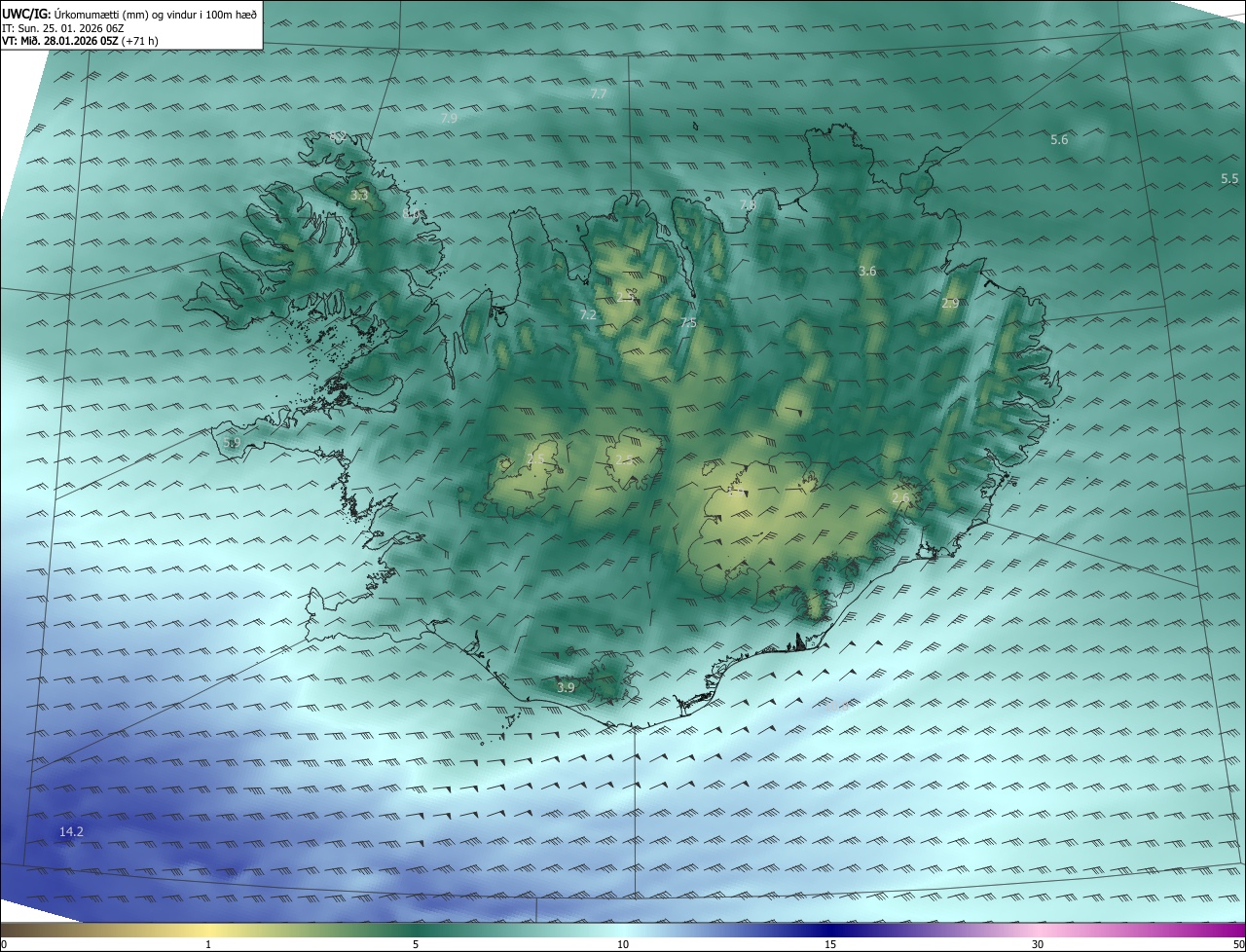1246x952 pixels.
Task: Click the 7.9 value on the map
Action: point(449,118)
